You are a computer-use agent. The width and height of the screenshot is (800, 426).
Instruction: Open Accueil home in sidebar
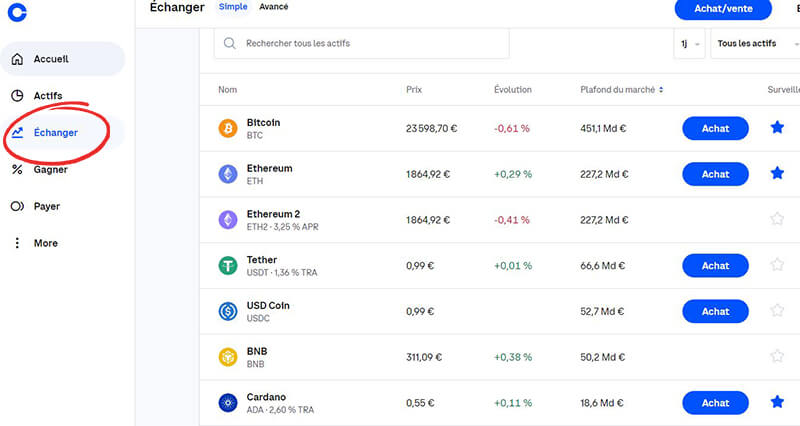click(x=62, y=59)
